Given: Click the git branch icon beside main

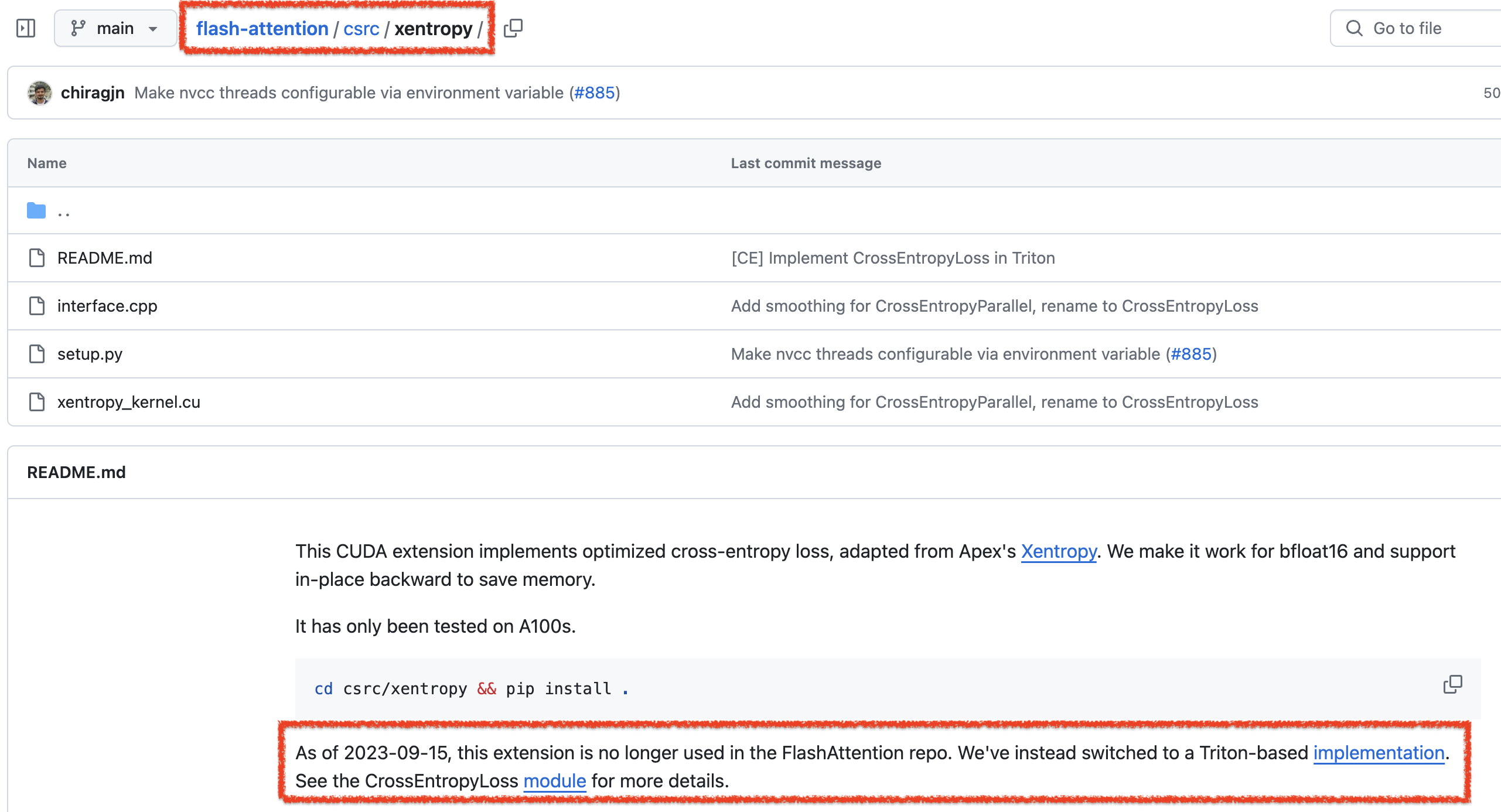Looking at the screenshot, I should pos(78,28).
